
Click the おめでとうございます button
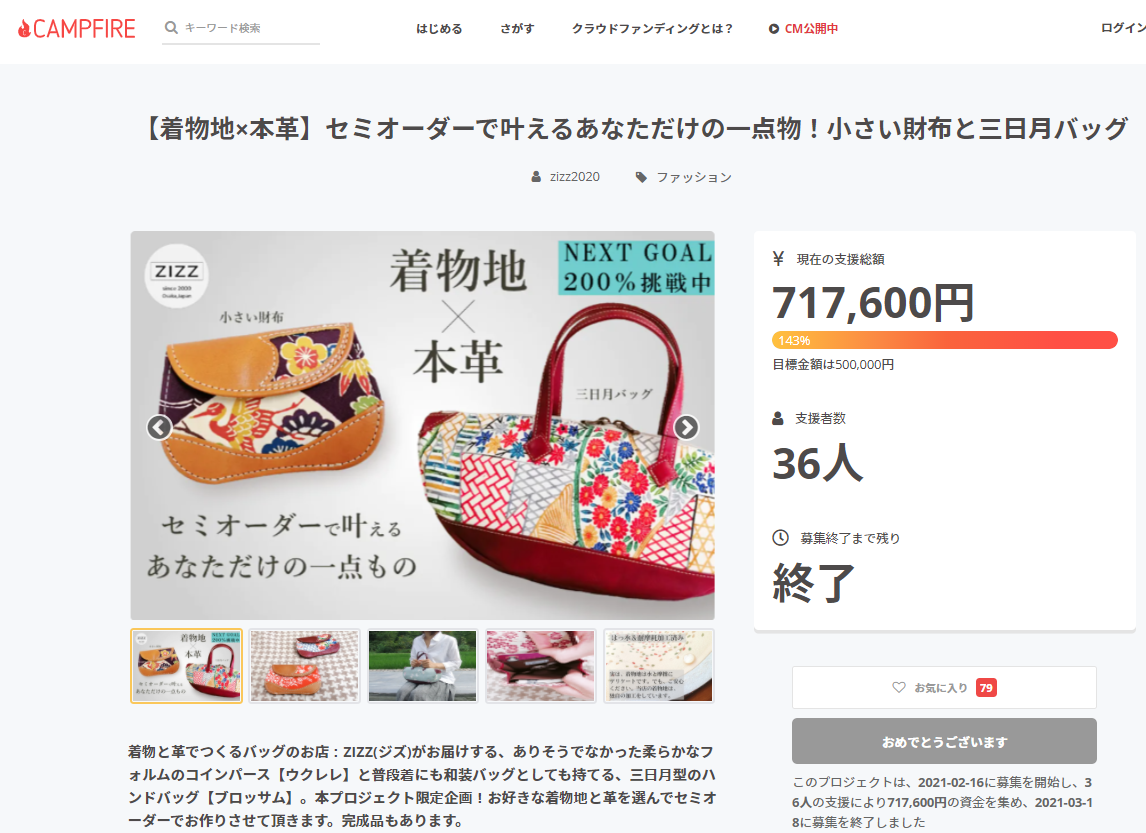tap(944, 741)
